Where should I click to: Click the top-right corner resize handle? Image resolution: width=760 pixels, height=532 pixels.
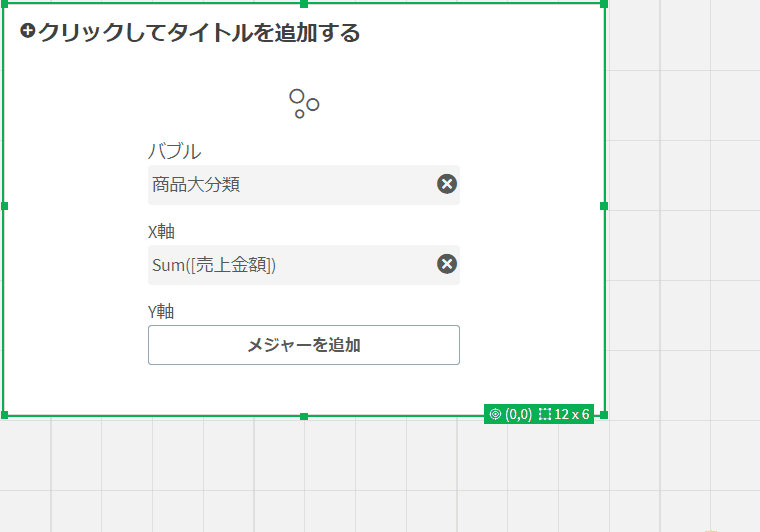pos(604,4)
